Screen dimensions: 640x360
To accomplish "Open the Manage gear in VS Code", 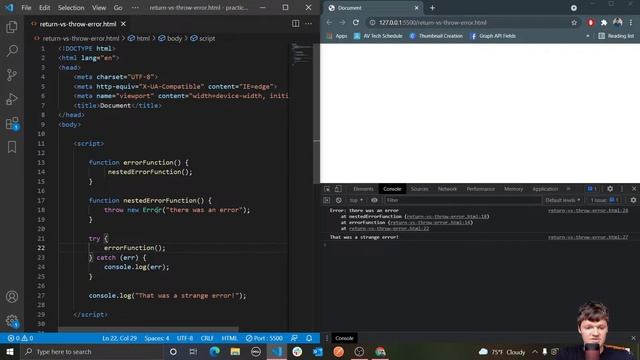I will (12, 321).
